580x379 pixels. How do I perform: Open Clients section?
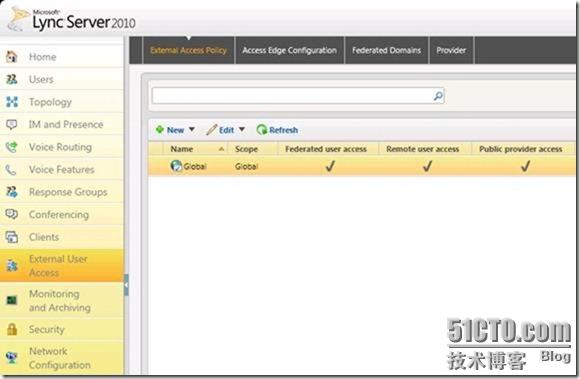coord(61,237)
